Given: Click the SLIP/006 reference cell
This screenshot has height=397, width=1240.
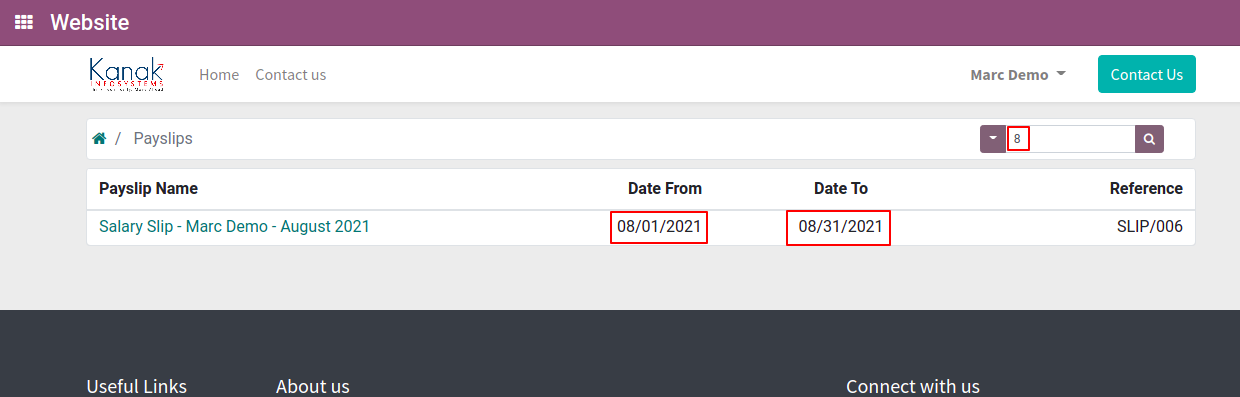Looking at the screenshot, I should [1150, 227].
